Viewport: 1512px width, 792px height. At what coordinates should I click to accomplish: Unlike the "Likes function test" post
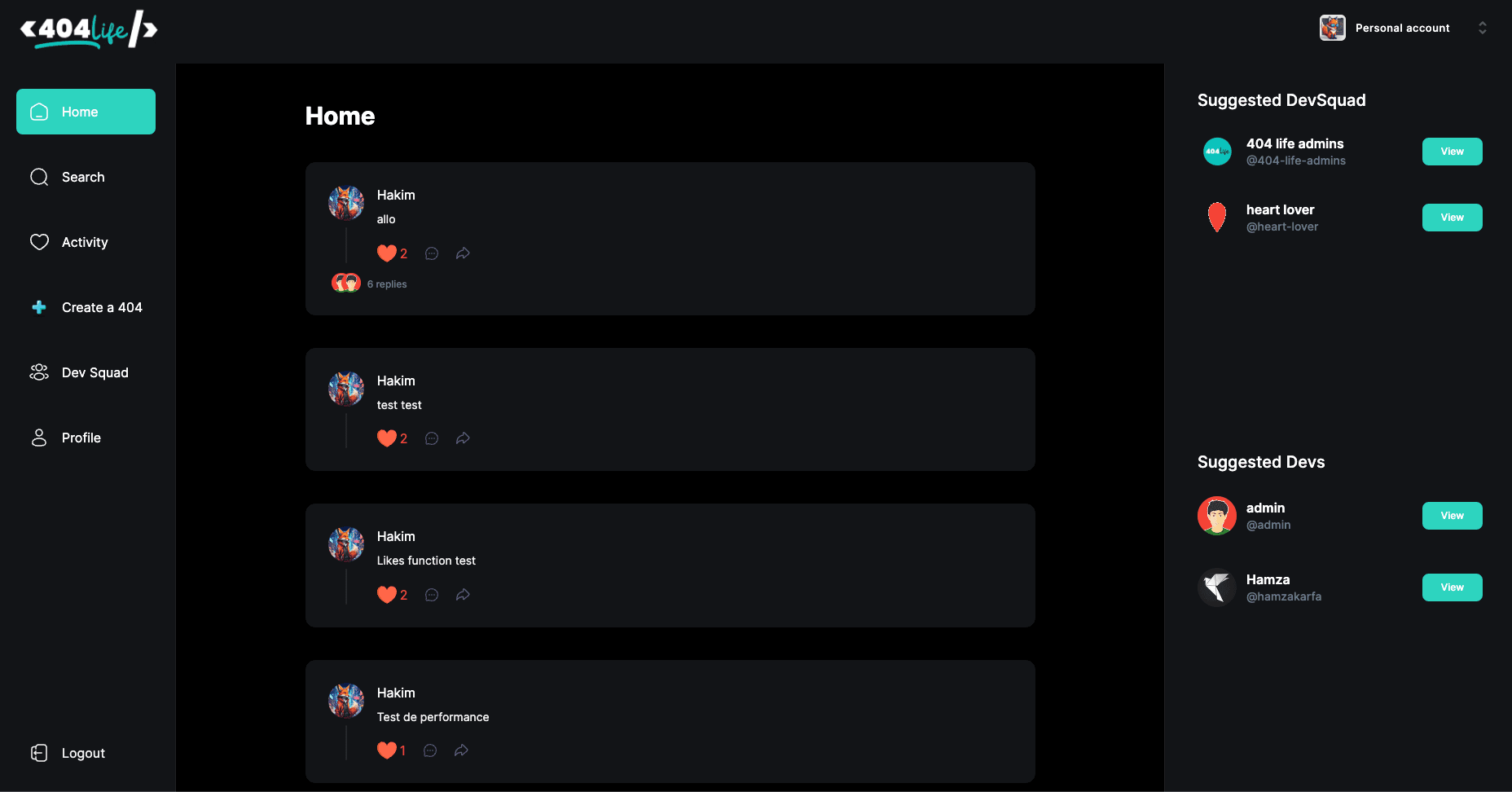387,595
